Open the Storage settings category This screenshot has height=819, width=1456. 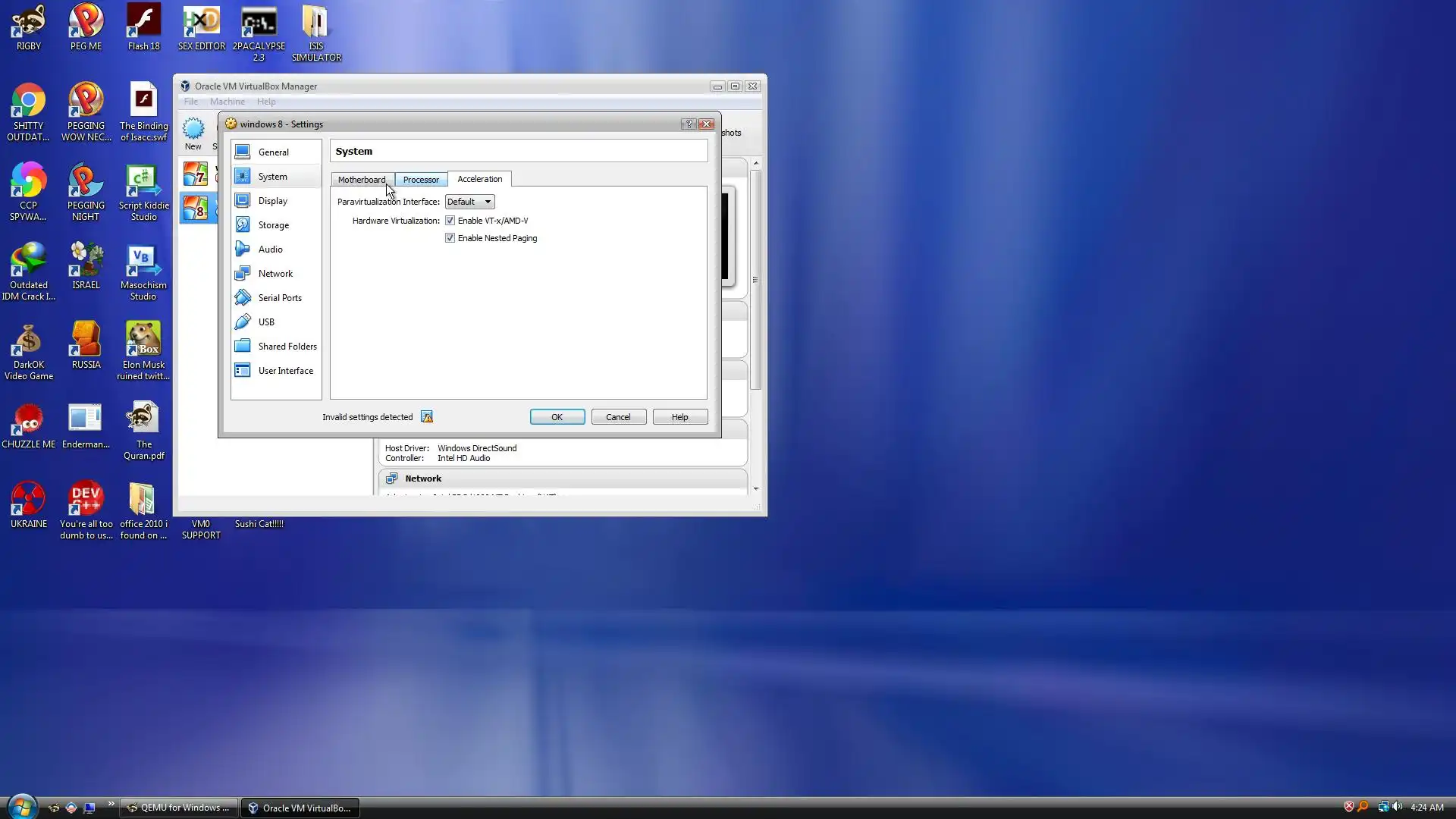tap(273, 225)
